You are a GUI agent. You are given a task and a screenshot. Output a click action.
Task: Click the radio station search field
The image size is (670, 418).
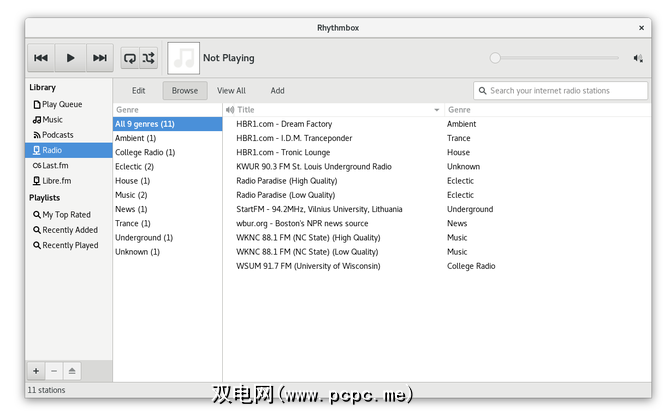point(560,91)
